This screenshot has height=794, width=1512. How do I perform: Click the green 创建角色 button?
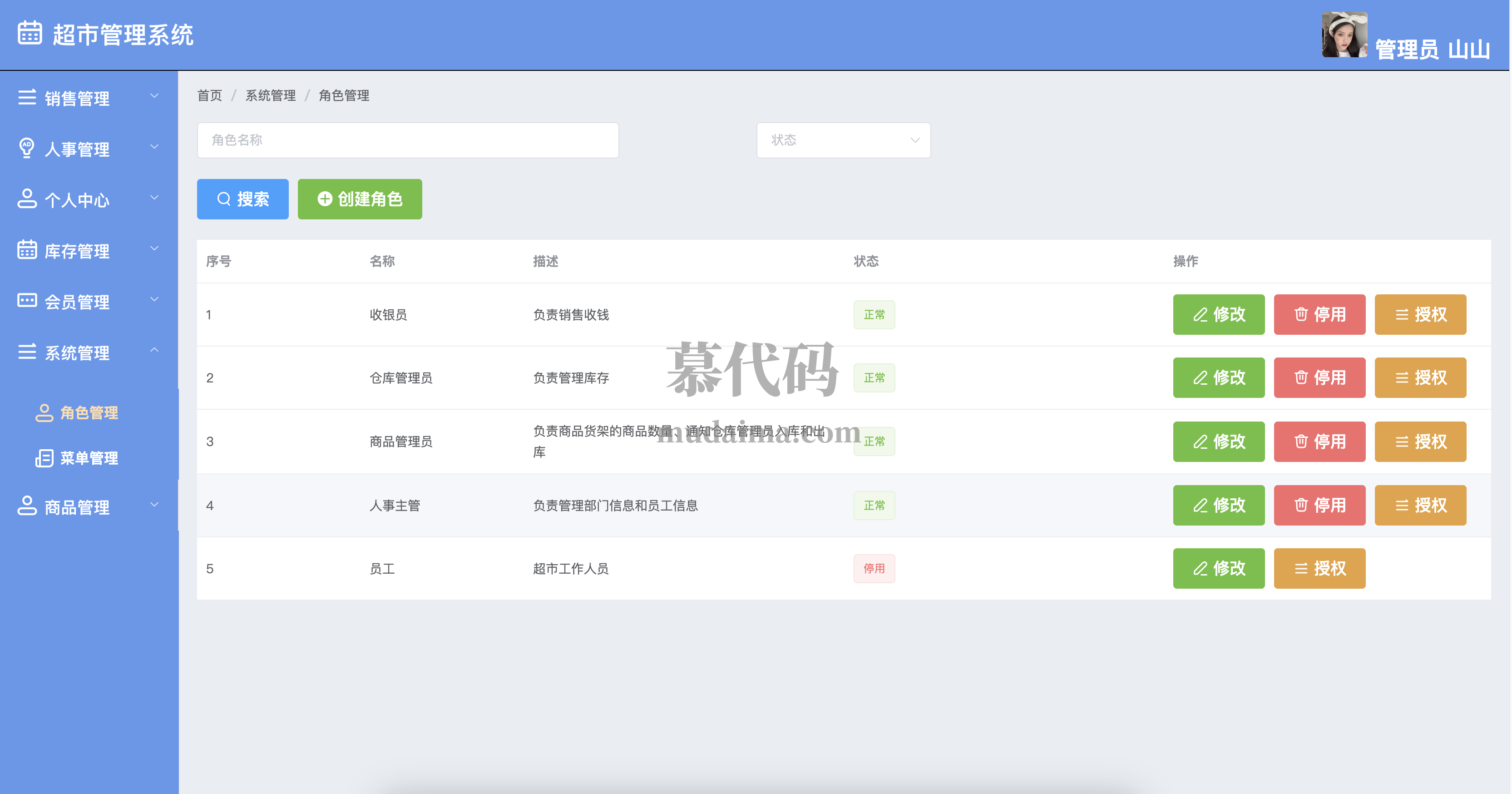tap(359, 199)
